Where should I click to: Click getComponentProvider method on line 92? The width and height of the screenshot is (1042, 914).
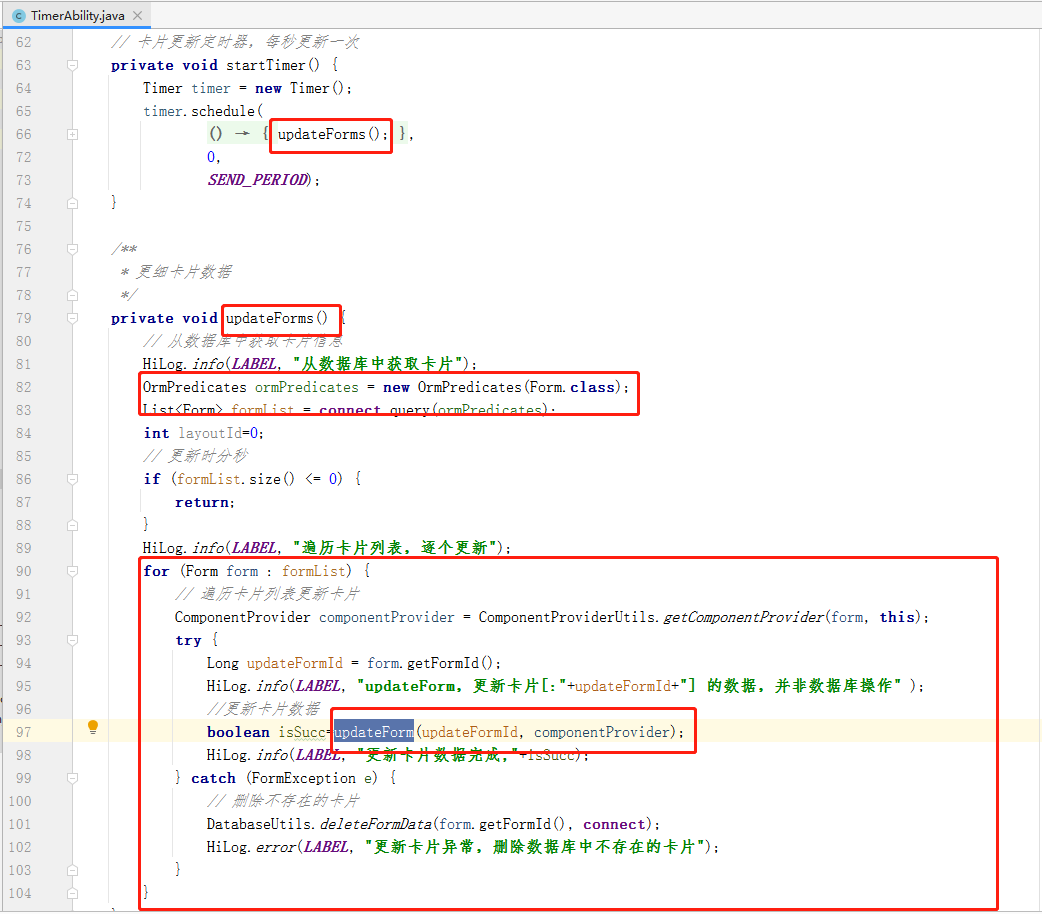tap(744, 617)
